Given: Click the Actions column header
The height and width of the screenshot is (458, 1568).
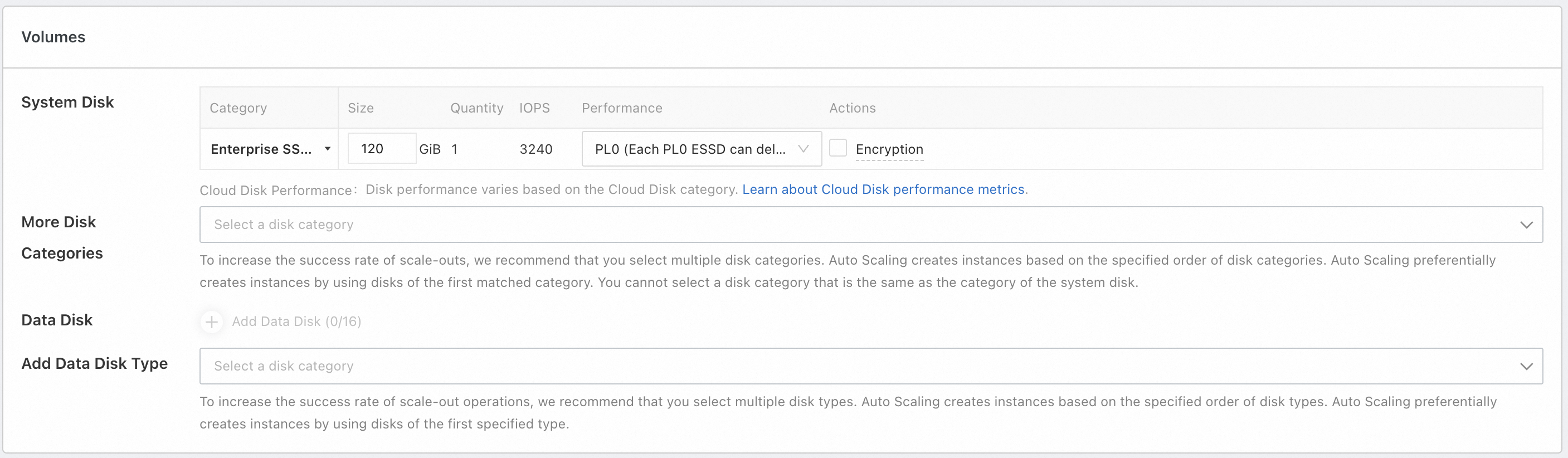Looking at the screenshot, I should point(852,108).
